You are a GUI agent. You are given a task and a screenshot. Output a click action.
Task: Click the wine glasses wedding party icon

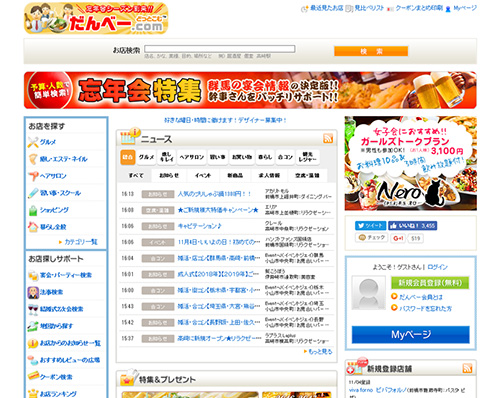pyautogui.click(x=33, y=309)
